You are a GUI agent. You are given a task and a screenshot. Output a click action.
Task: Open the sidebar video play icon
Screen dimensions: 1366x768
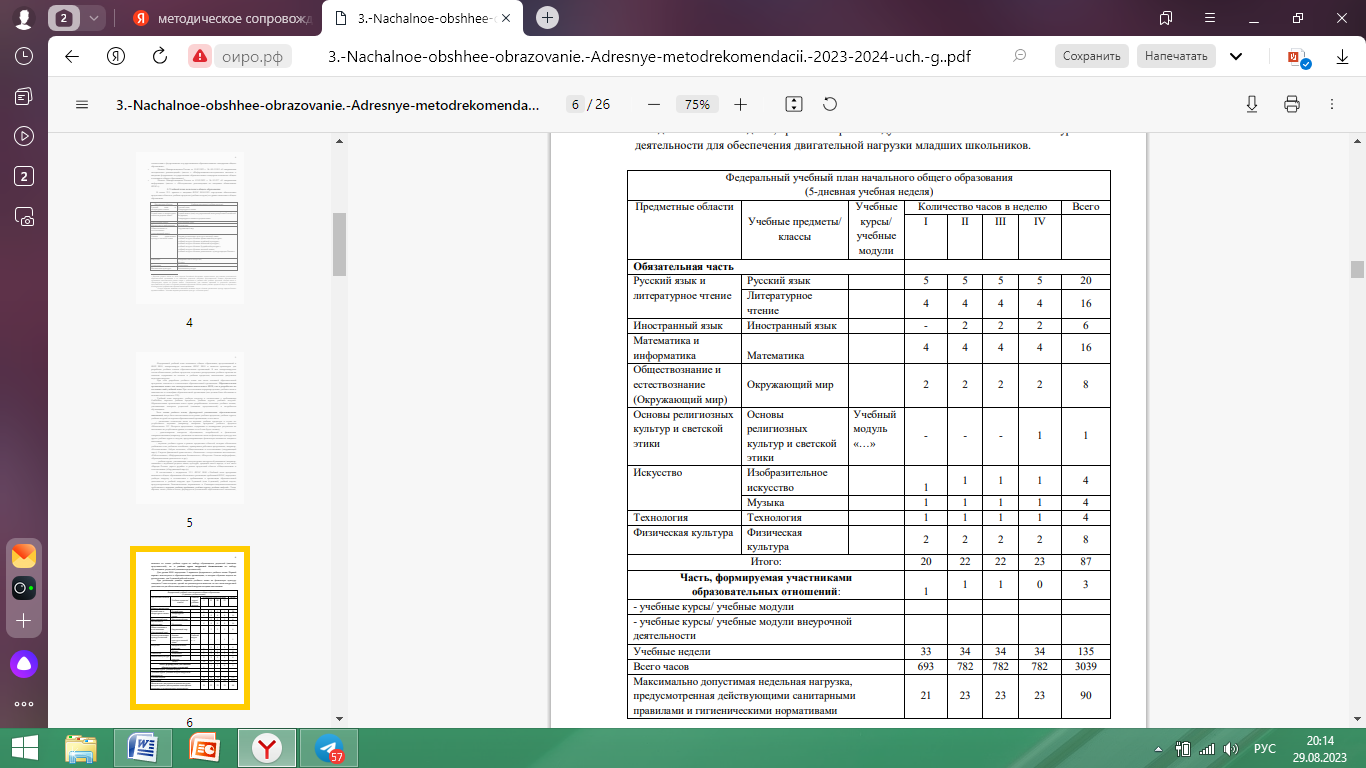[24, 136]
